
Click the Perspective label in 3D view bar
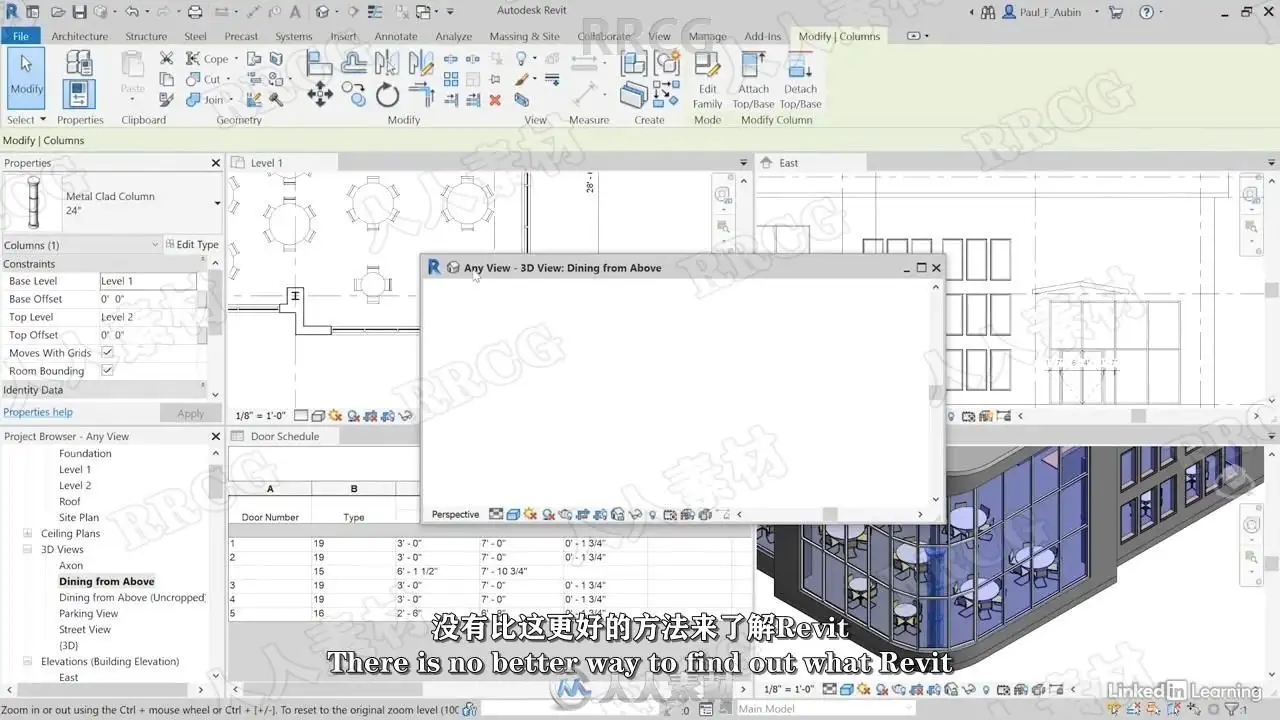tap(455, 515)
